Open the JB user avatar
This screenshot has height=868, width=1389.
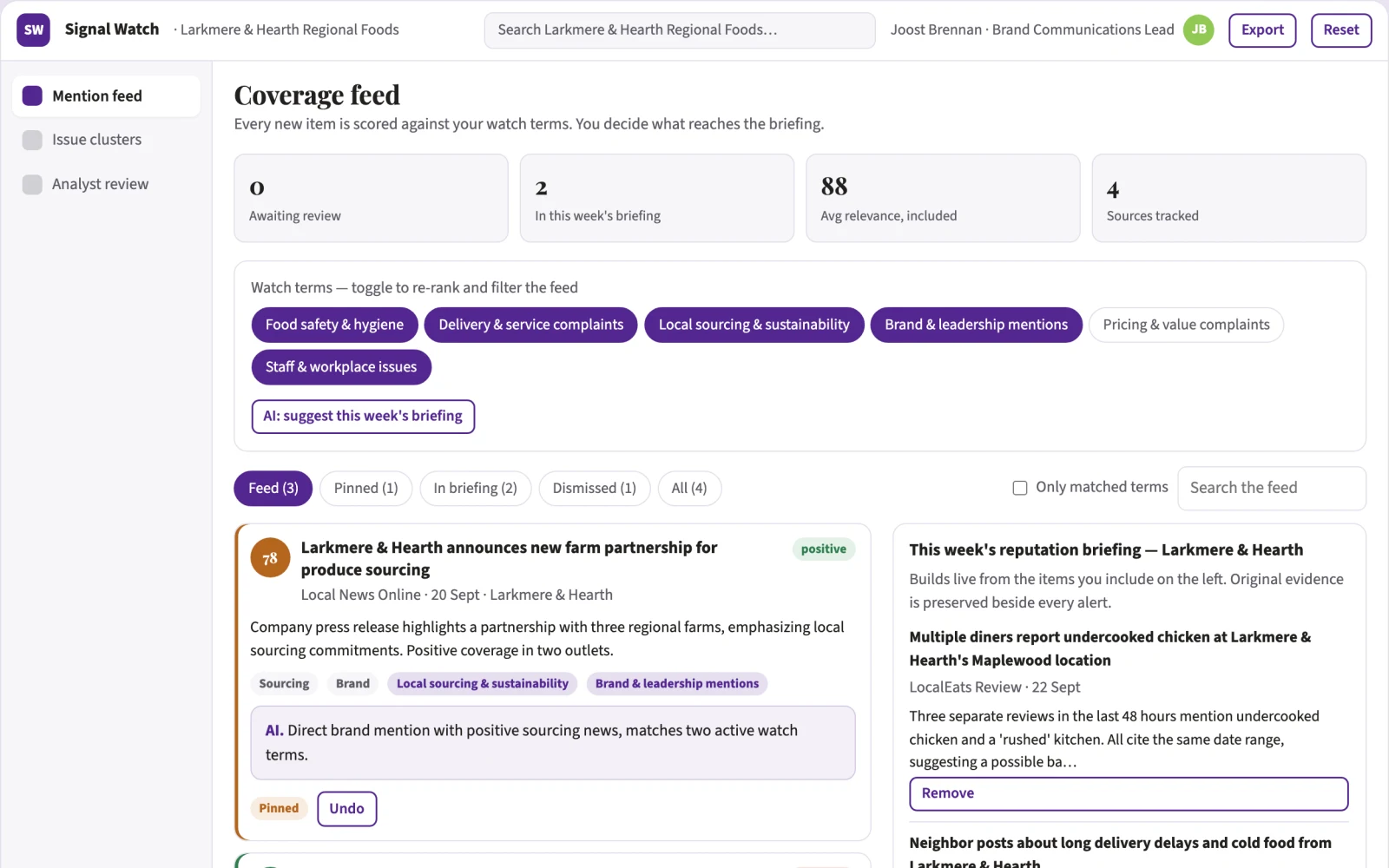[1198, 30]
